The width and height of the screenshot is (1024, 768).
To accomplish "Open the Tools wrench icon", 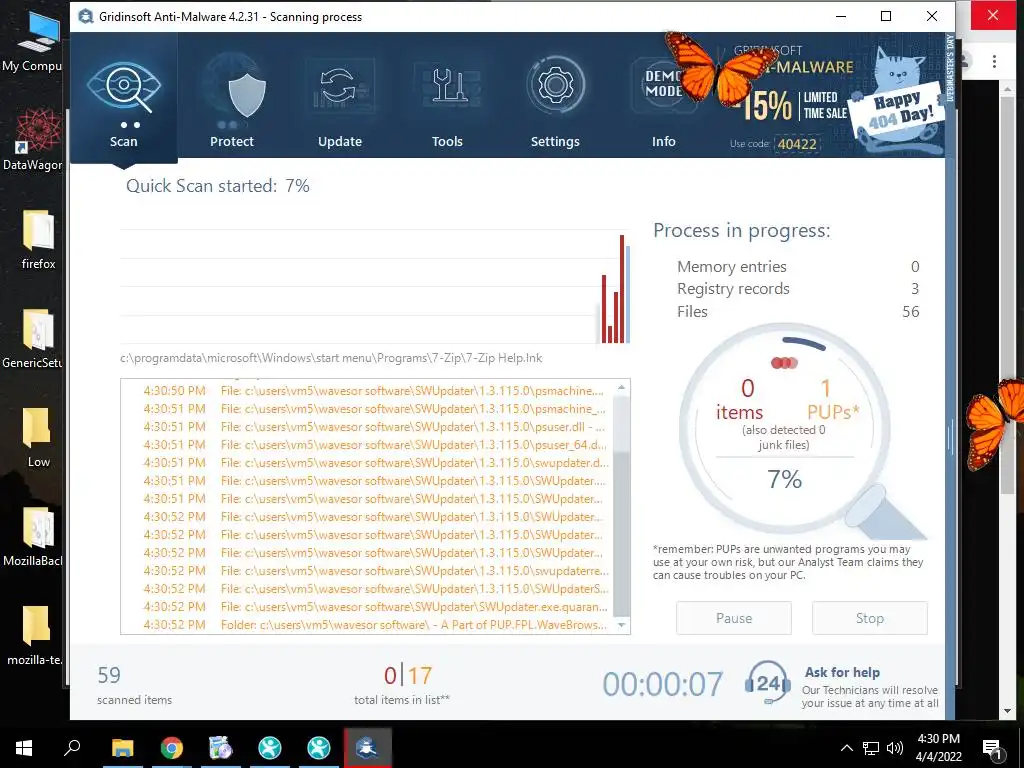I will pyautogui.click(x=447, y=86).
